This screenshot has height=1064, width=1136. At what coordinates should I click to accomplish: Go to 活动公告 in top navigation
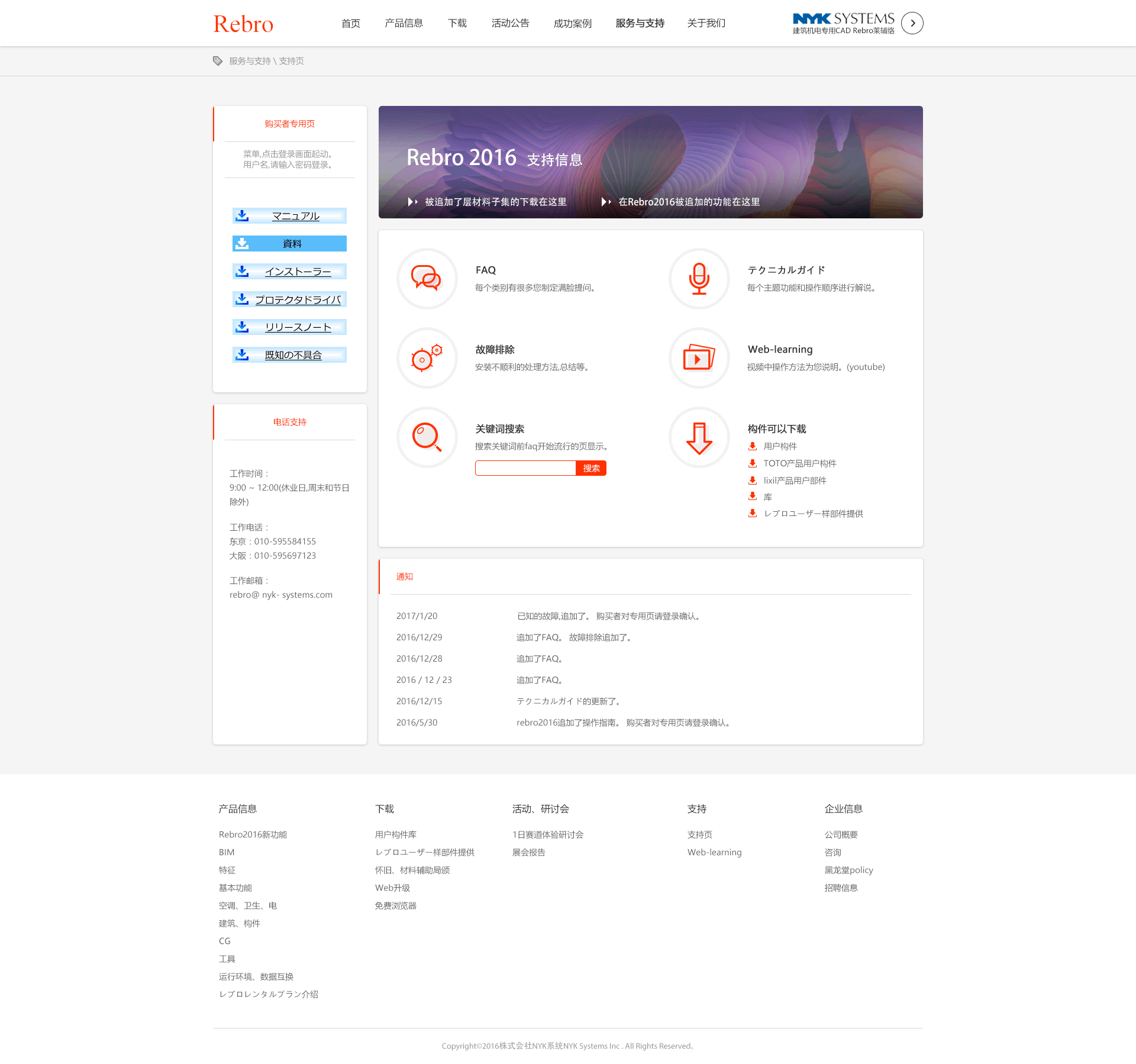point(510,23)
